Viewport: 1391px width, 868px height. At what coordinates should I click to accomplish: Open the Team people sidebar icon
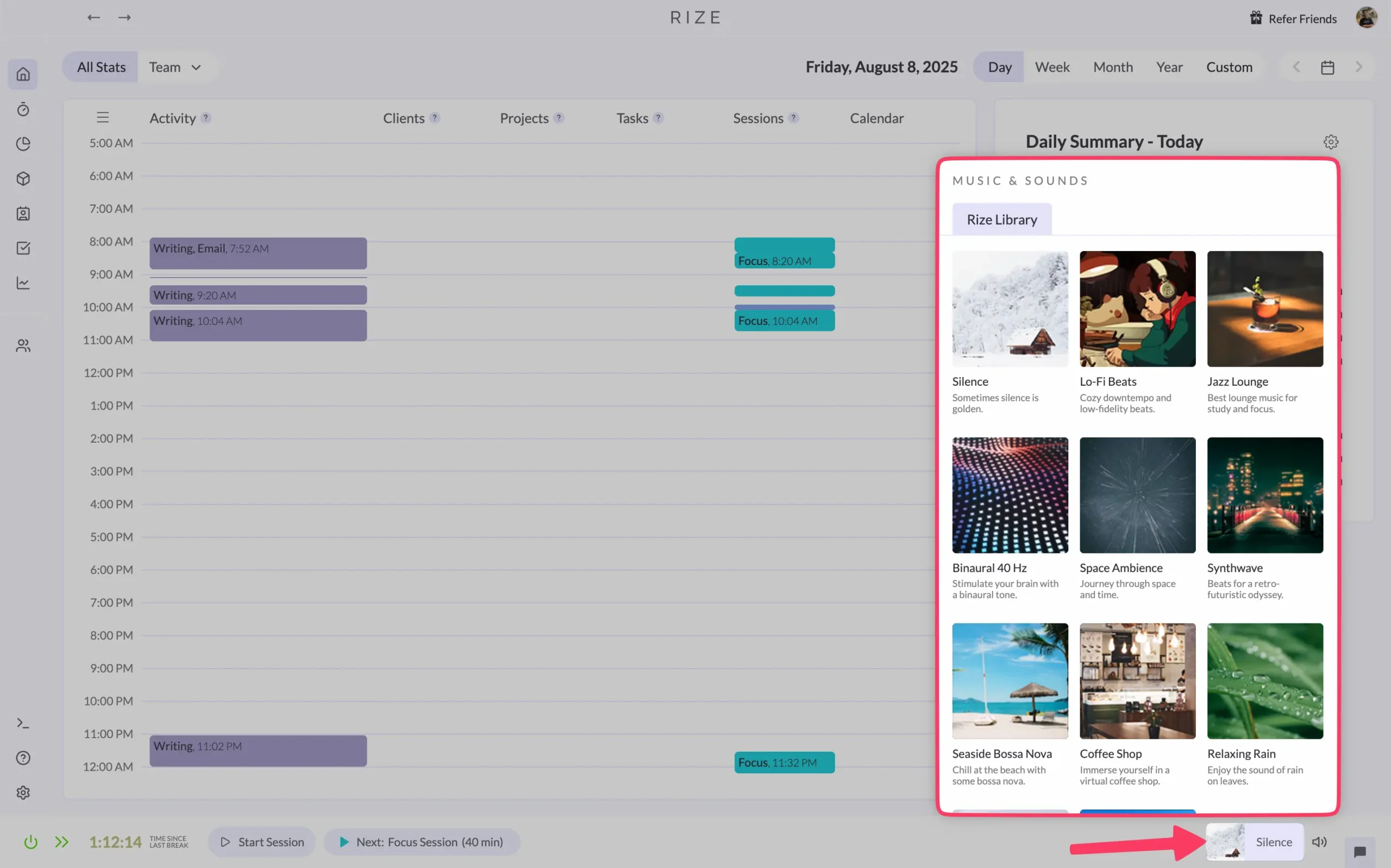pos(23,345)
